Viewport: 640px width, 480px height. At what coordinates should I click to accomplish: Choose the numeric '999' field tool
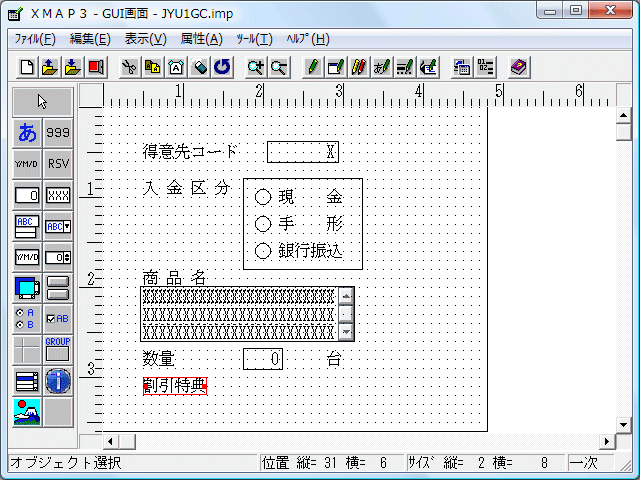58,132
